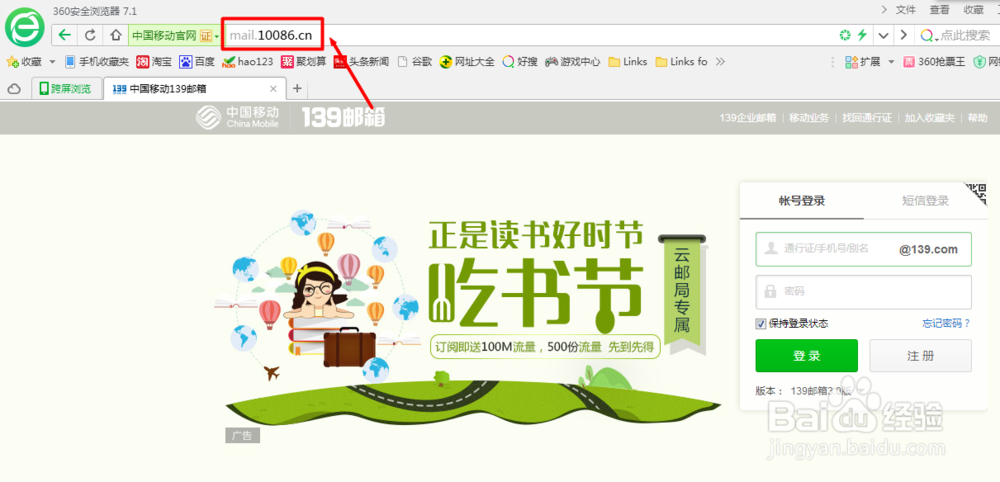Open the Links fo bookmark folder
Screen dimensions: 1000x482
click(682, 62)
